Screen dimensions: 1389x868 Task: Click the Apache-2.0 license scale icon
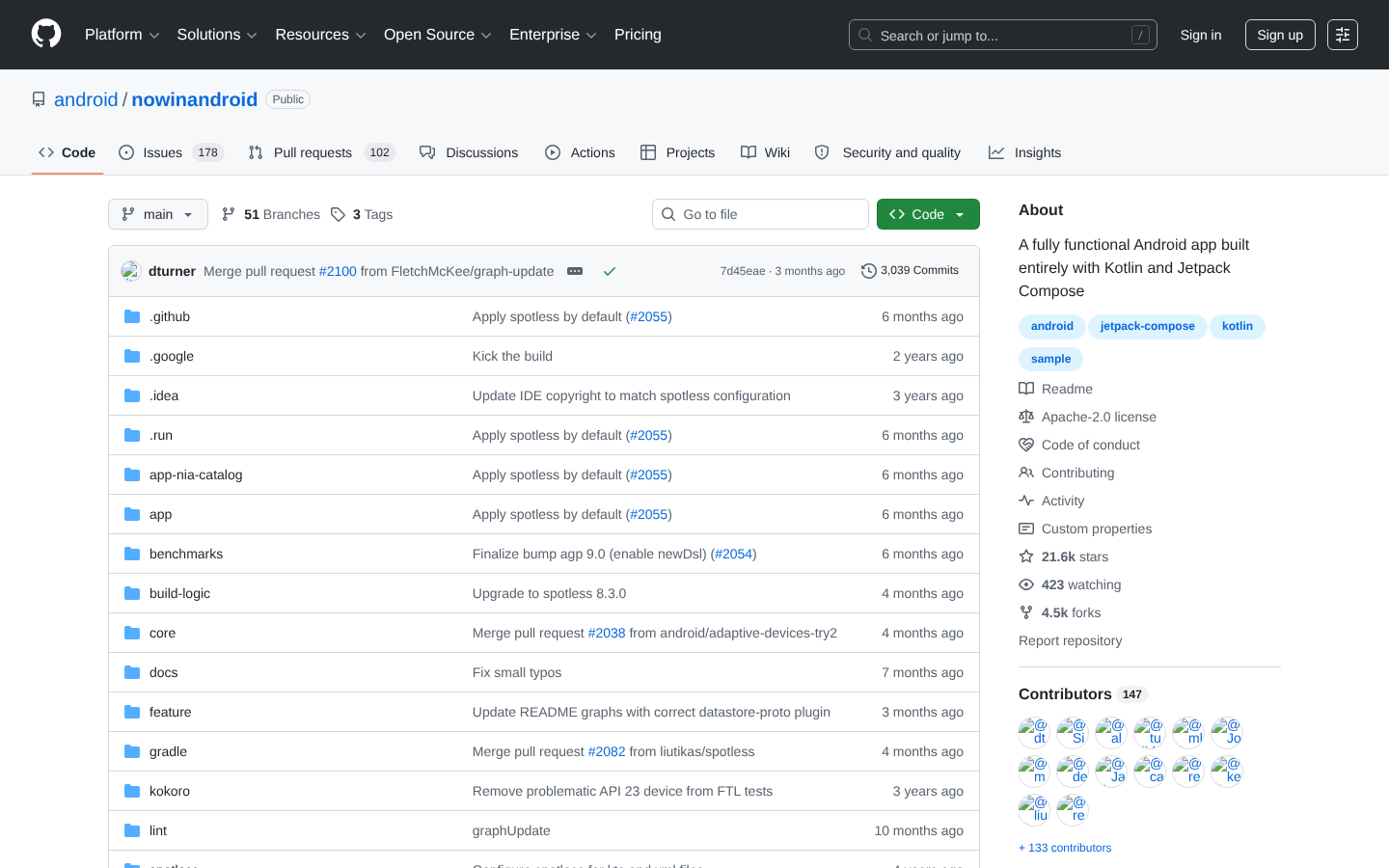1026,417
